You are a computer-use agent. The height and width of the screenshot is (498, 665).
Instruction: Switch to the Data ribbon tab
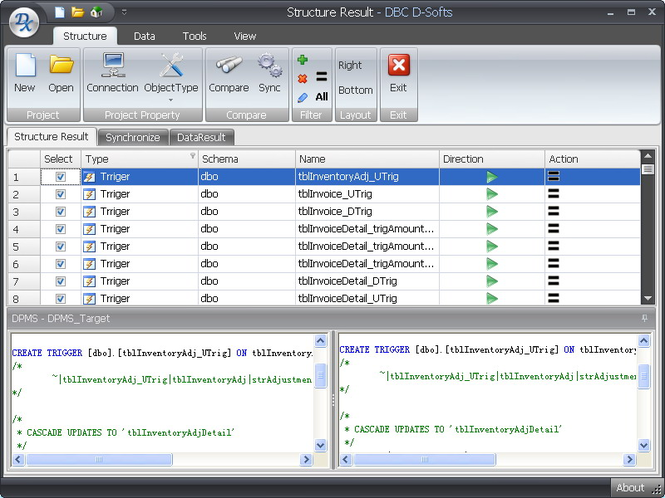tap(145, 36)
